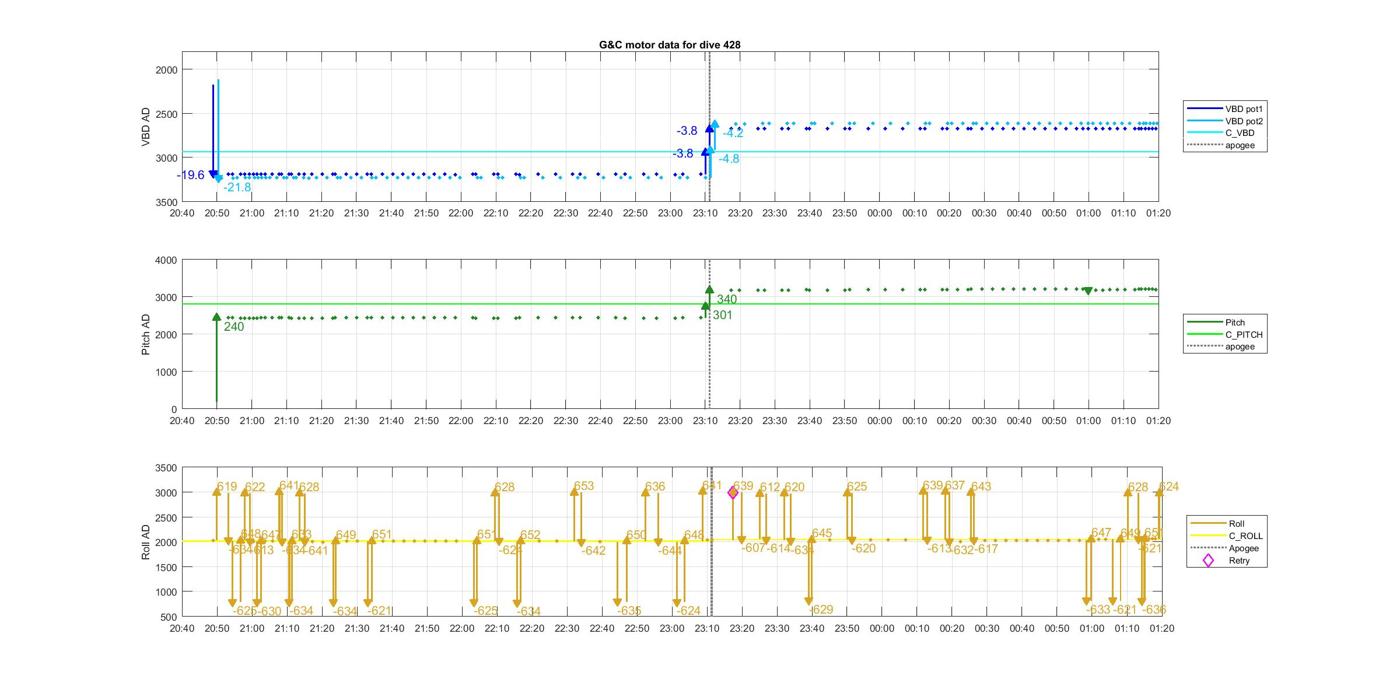Click the '22:00' tick under the Pitch plot
The height and width of the screenshot is (693, 1400).
[x=461, y=421]
